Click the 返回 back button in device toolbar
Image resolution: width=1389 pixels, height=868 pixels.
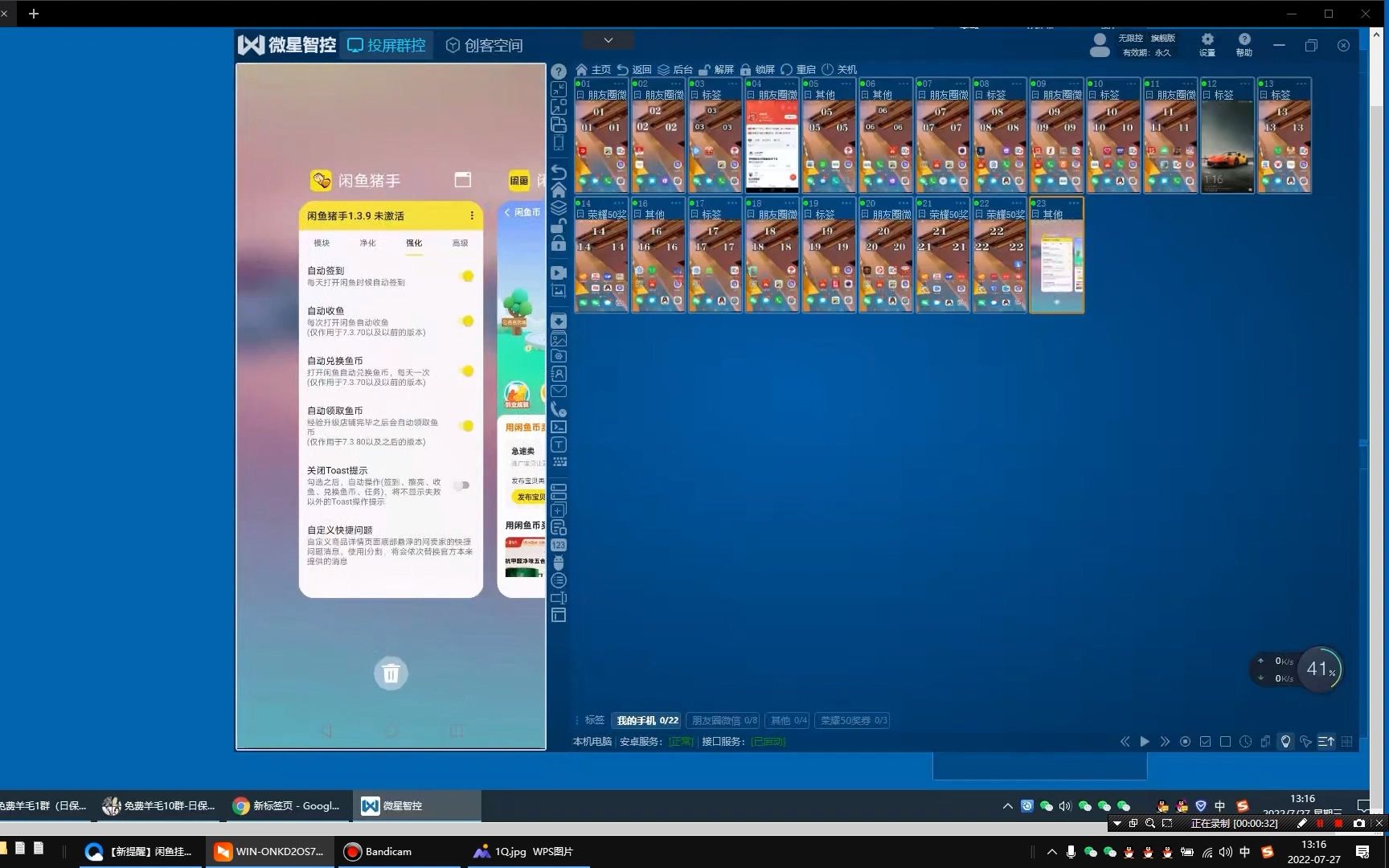[x=633, y=70]
